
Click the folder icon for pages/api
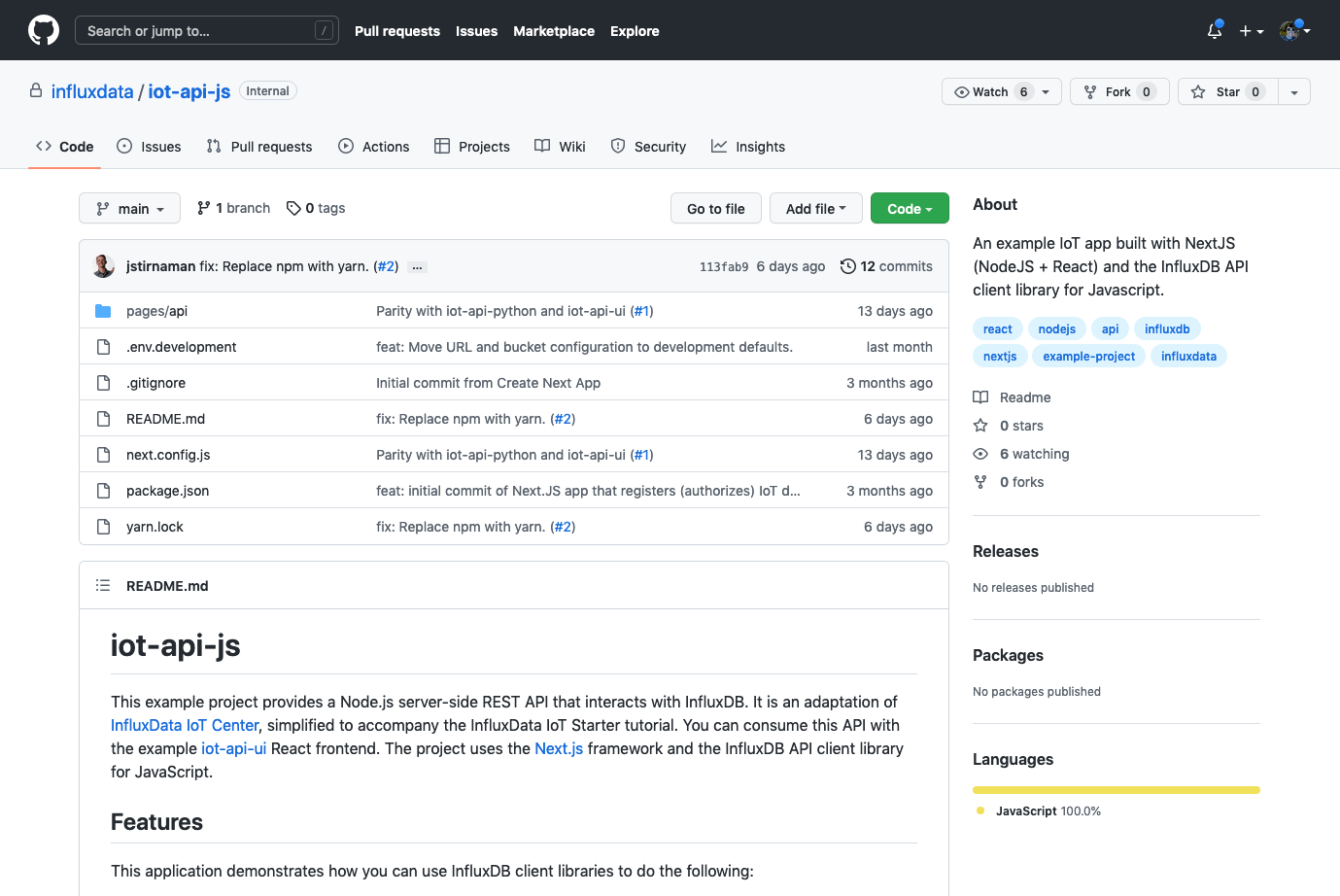point(103,311)
